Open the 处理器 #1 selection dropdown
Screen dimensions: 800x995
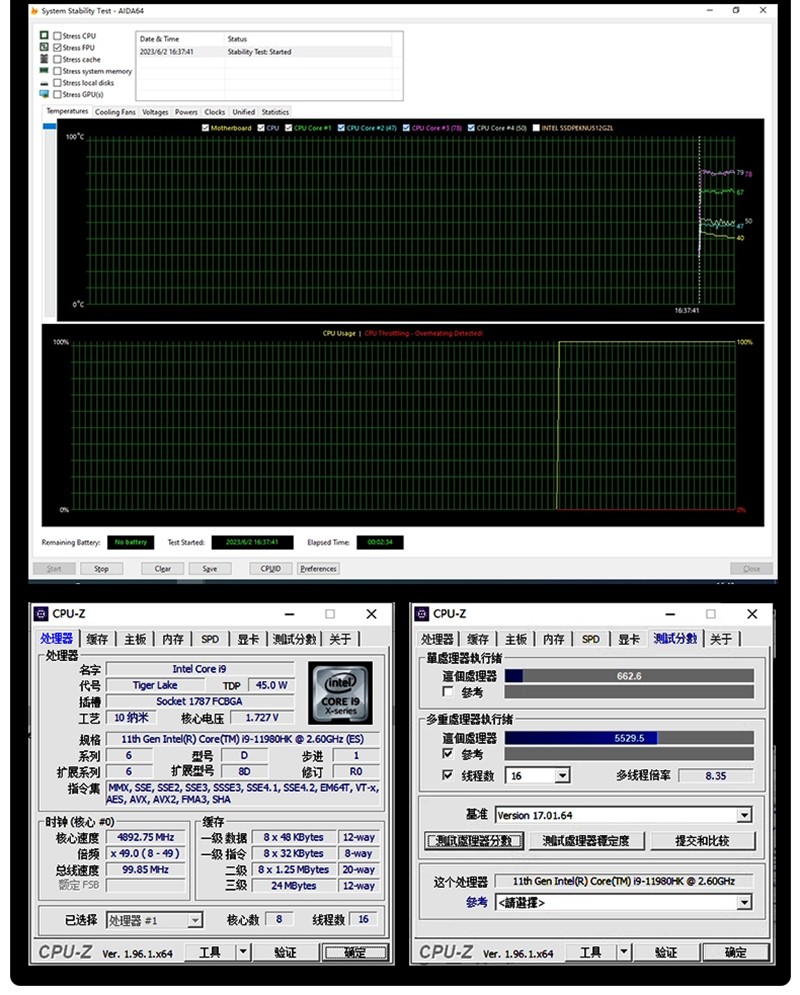pyautogui.click(x=195, y=920)
